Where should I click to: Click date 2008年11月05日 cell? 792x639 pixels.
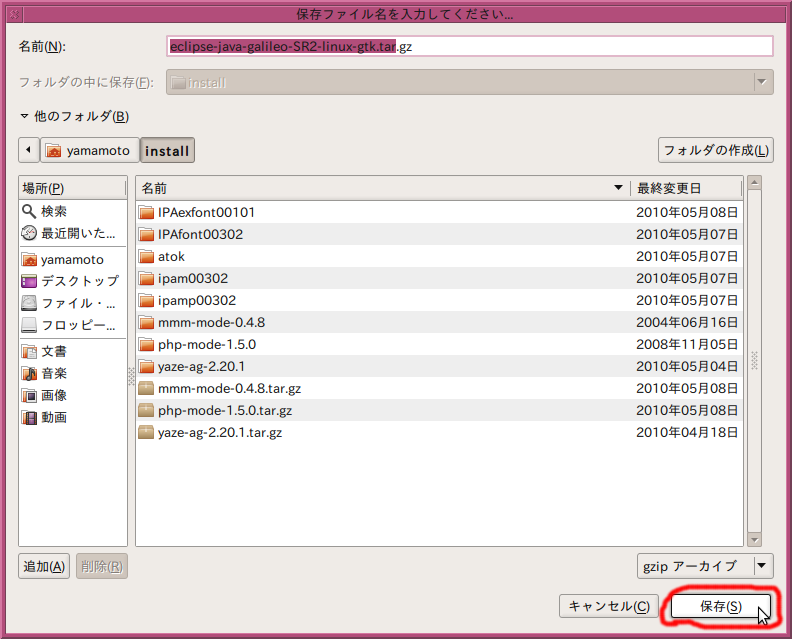(x=686, y=345)
